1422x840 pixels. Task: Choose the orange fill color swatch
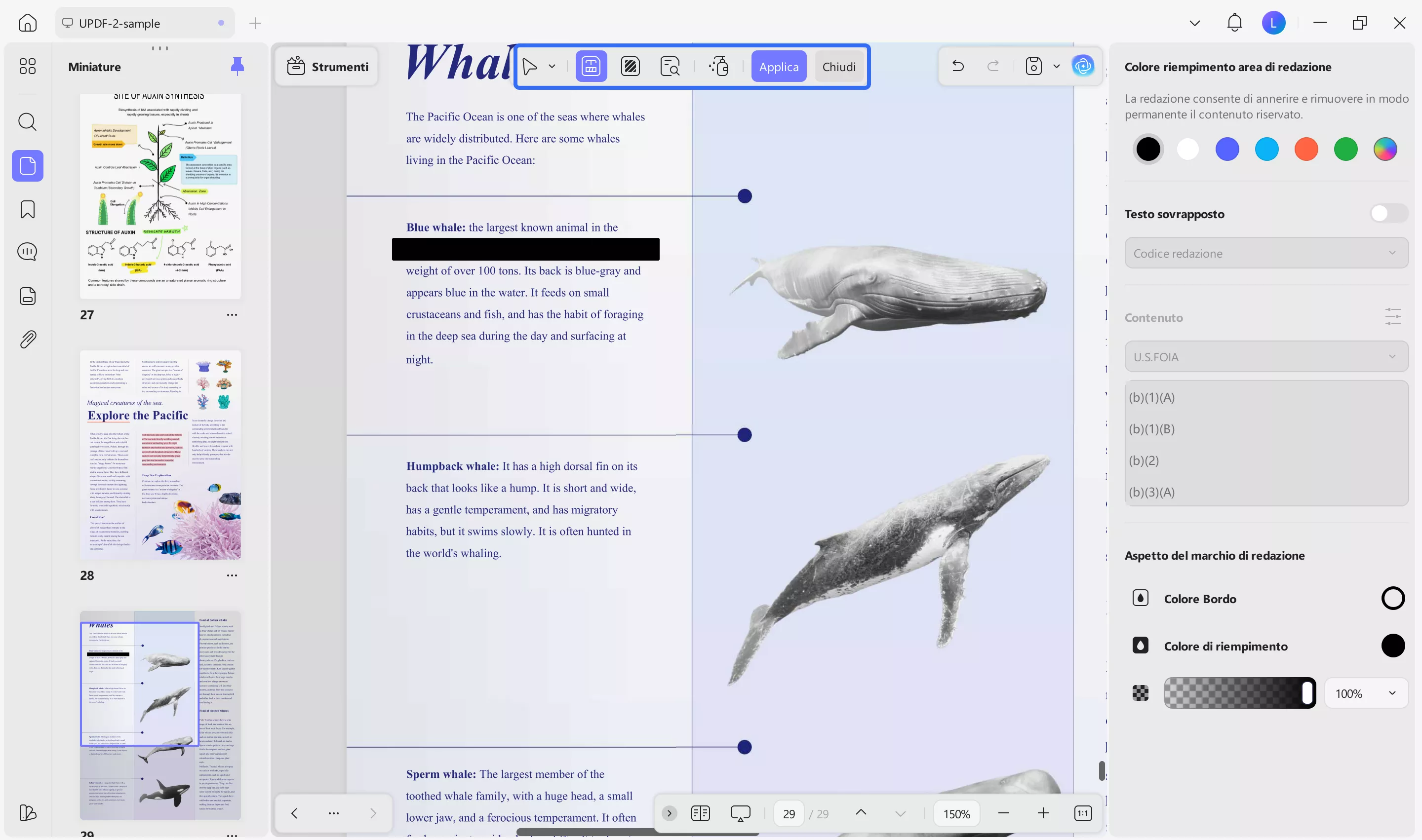[x=1306, y=150]
